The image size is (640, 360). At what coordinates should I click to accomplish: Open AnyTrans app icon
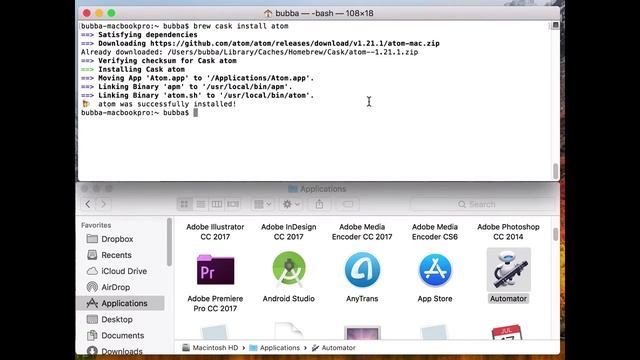click(x=362, y=269)
